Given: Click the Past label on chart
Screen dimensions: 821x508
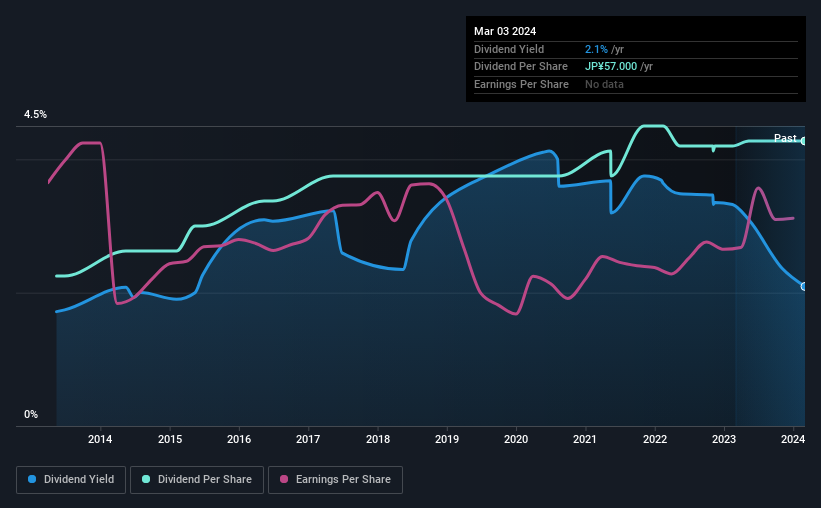Looking at the screenshot, I should 785,138.
